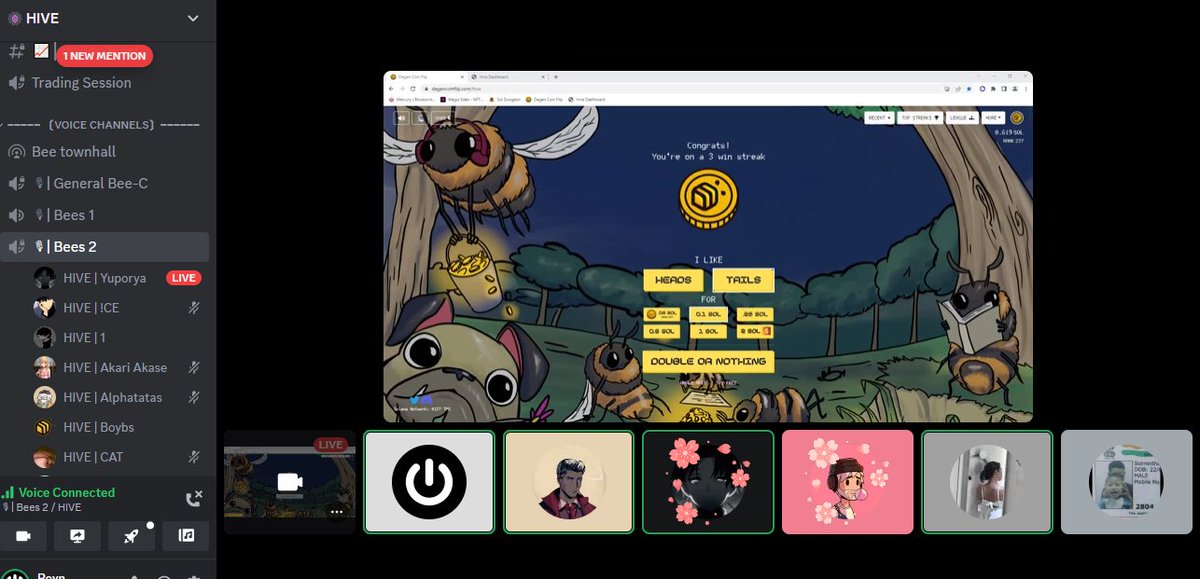Open the RECENT dropdown in the stream
This screenshot has width=1200, height=579.
coord(879,117)
